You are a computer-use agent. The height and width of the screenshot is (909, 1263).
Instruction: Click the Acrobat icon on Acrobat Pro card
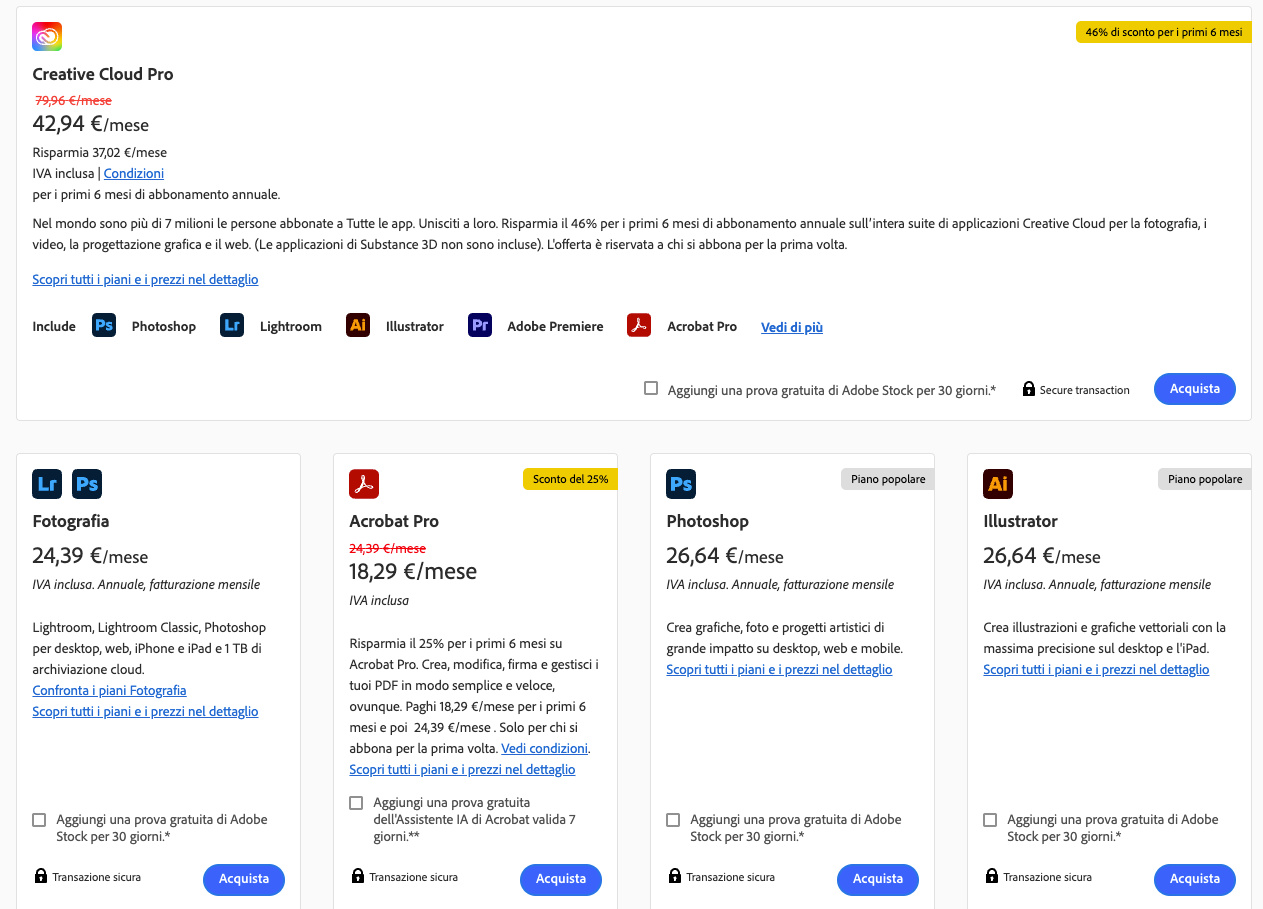point(364,484)
